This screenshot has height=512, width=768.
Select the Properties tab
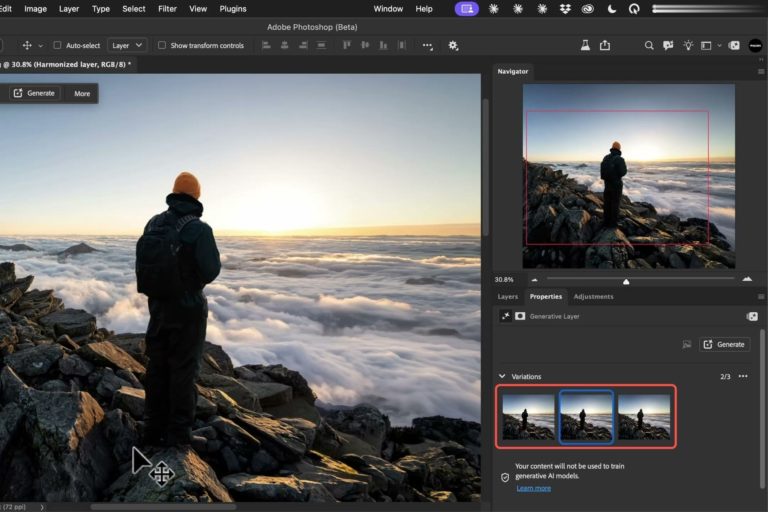(x=546, y=296)
